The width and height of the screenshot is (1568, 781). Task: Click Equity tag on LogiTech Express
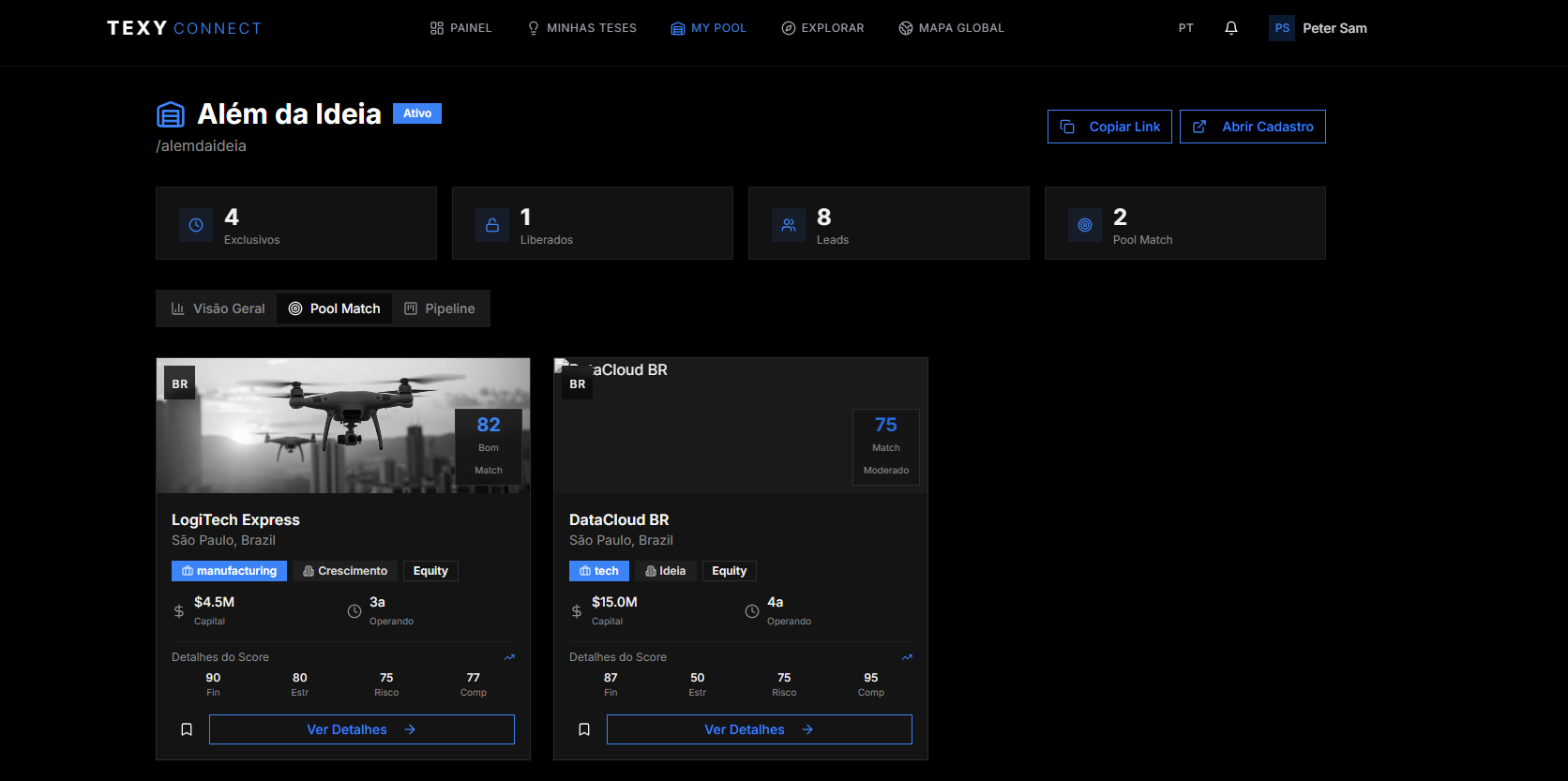tap(430, 571)
